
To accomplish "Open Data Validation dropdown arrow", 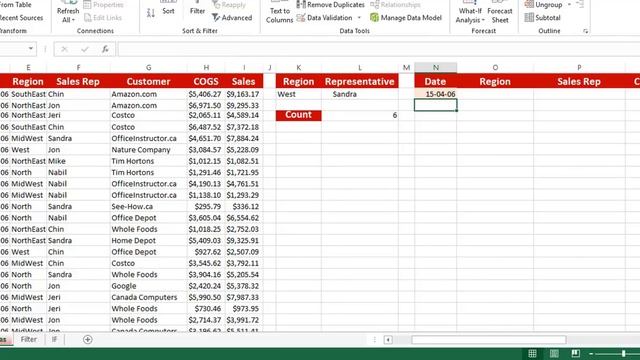I will pyautogui.click(x=359, y=18).
